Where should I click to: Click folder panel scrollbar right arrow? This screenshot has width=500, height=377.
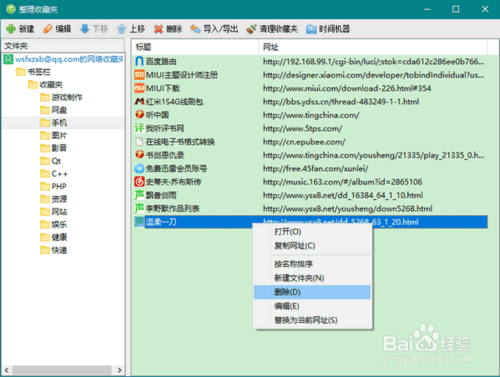point(119,370)
